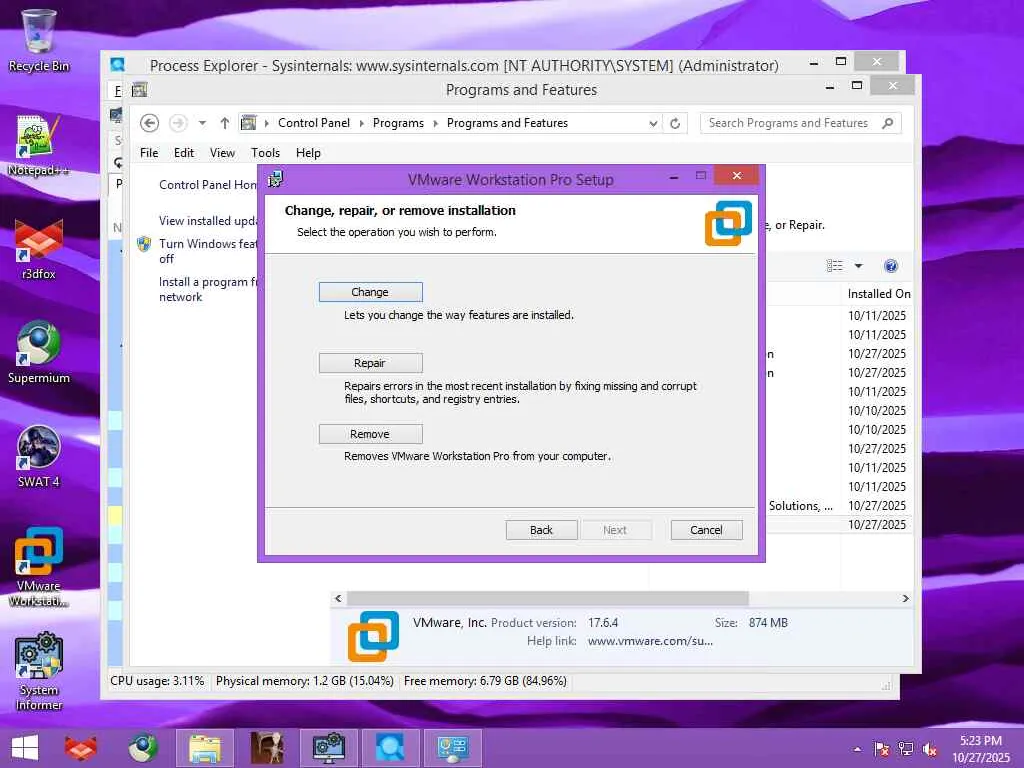Click the Control Panel taskbar icon
This screenshot has height=768, width=1024.
453,748
